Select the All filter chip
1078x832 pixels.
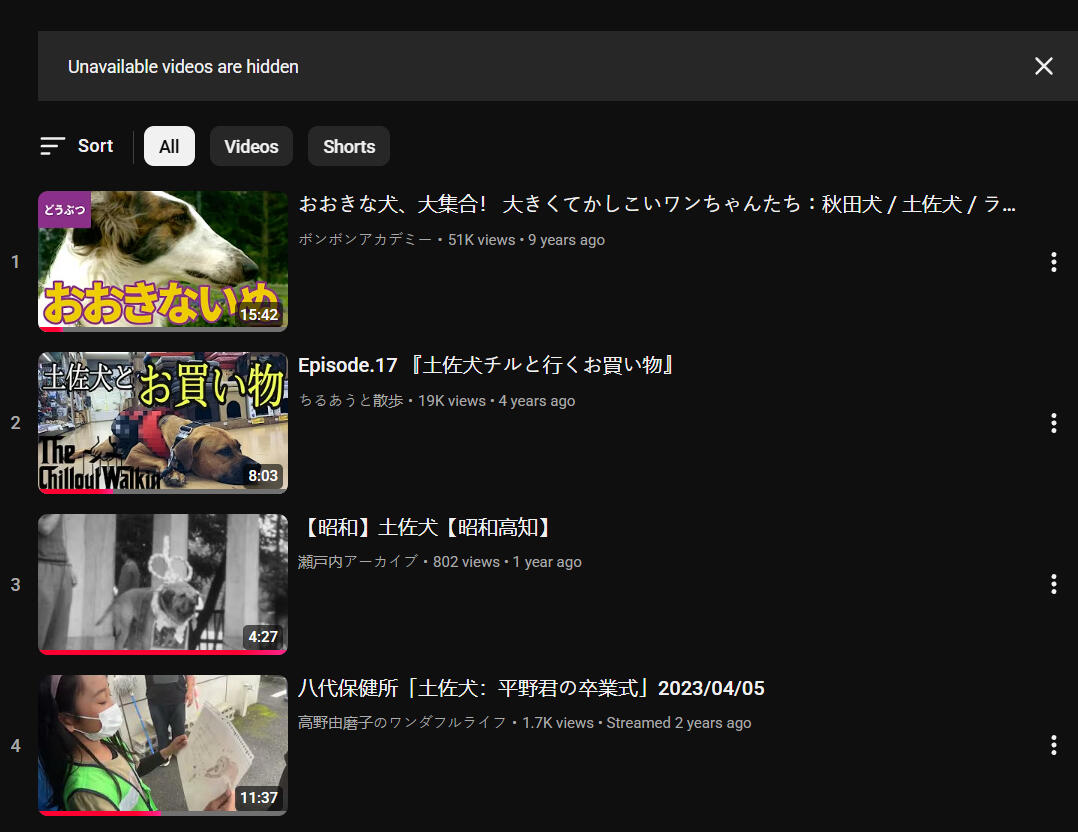click(x=169, y=146)
